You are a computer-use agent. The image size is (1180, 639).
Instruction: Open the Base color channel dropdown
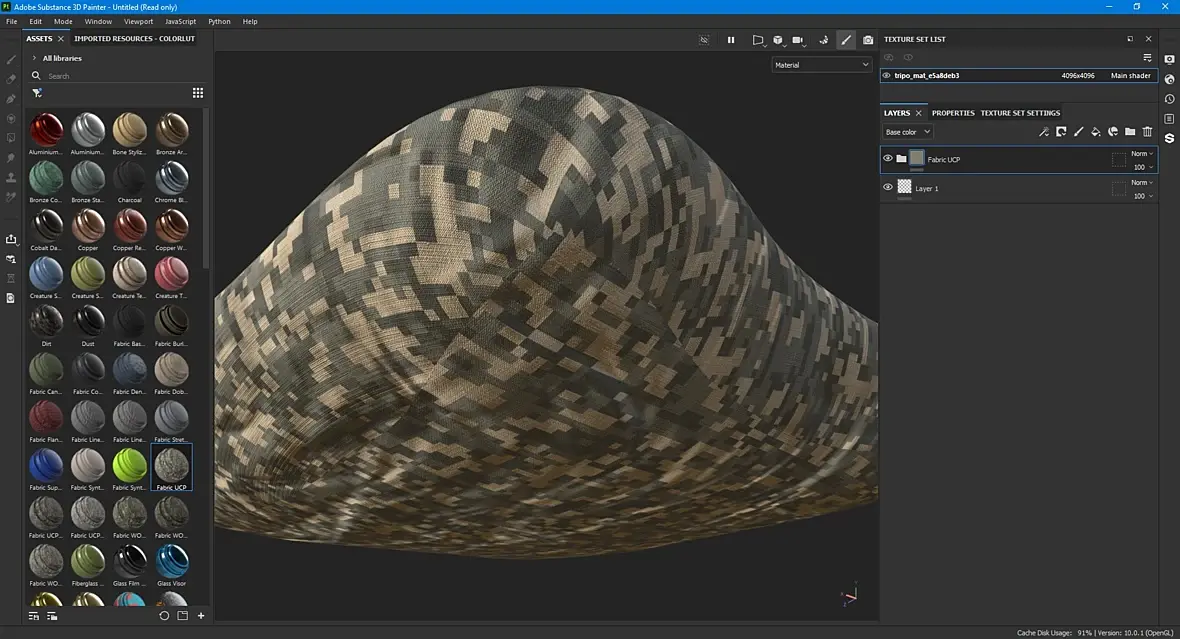(907, 132)
